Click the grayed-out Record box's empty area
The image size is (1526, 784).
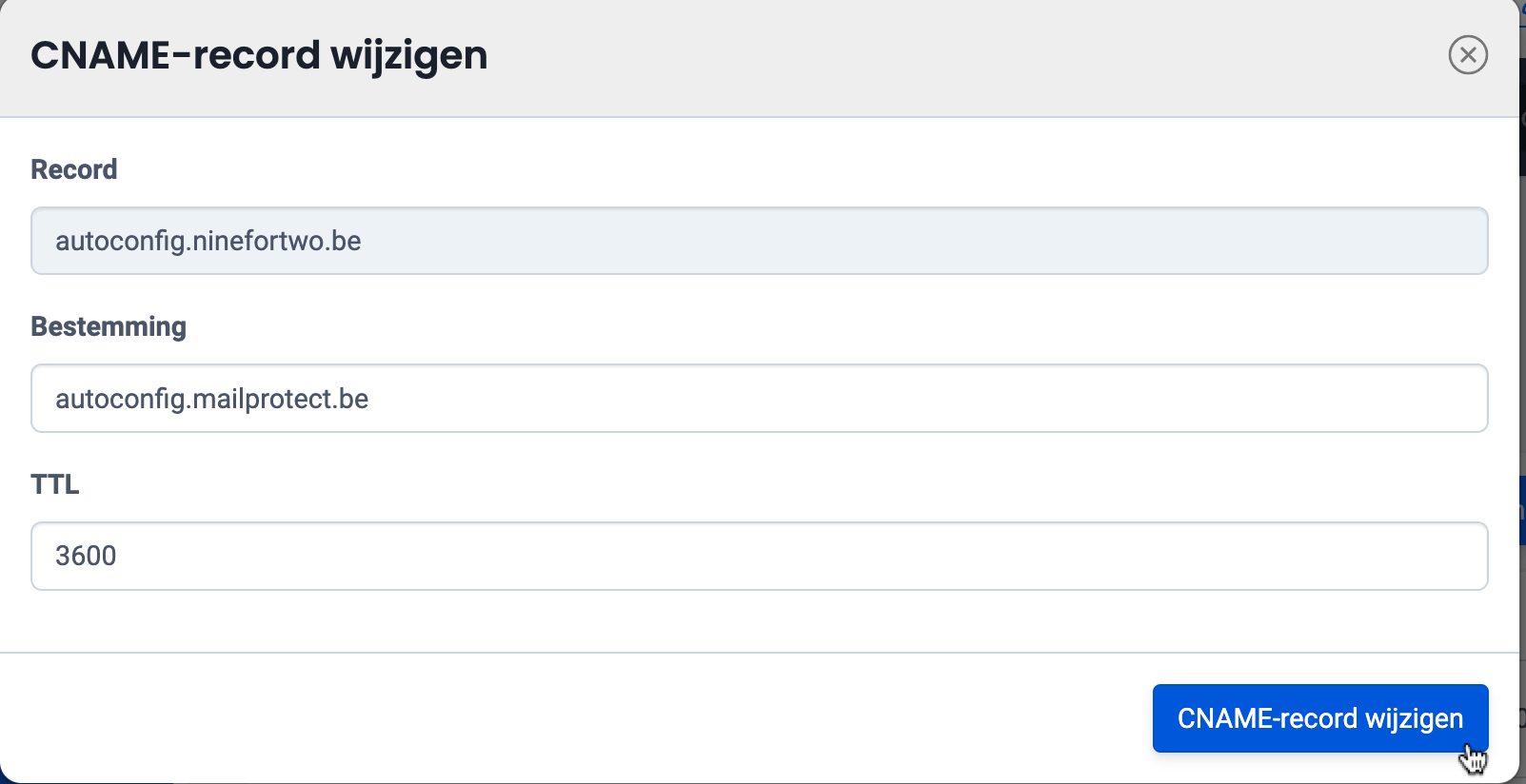click(952, 241)
